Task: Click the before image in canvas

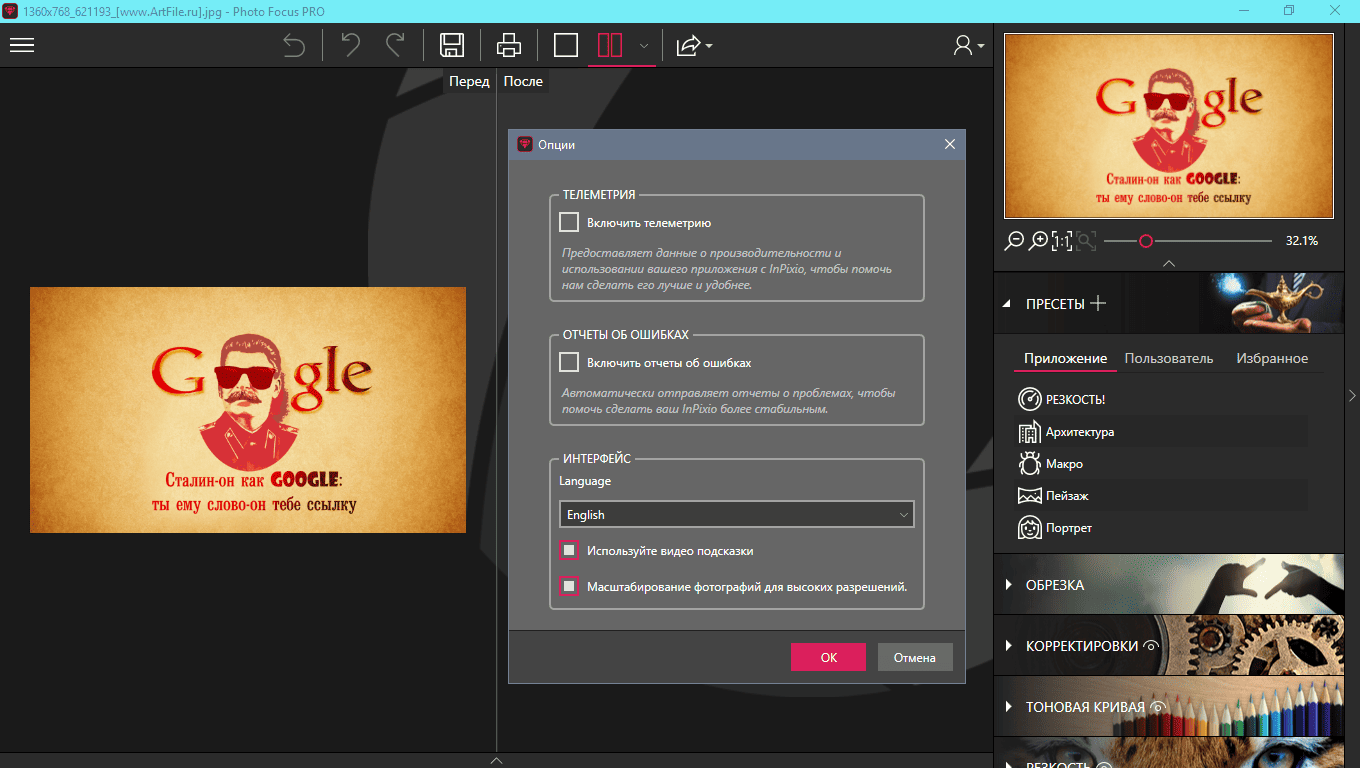Action: 248,410
